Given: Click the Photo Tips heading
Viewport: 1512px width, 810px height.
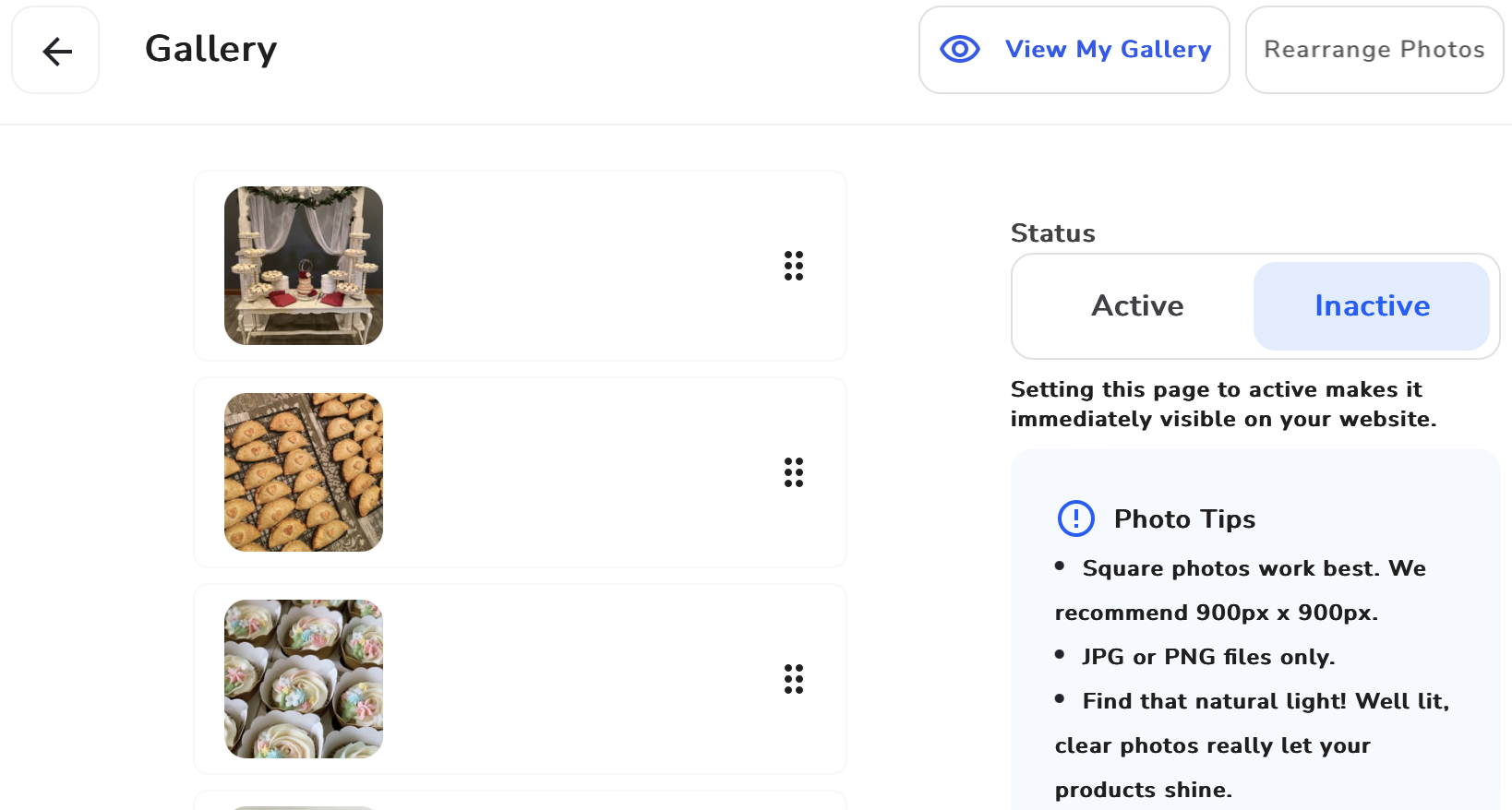Looking at the screenshot, I should click(1184, 519).
